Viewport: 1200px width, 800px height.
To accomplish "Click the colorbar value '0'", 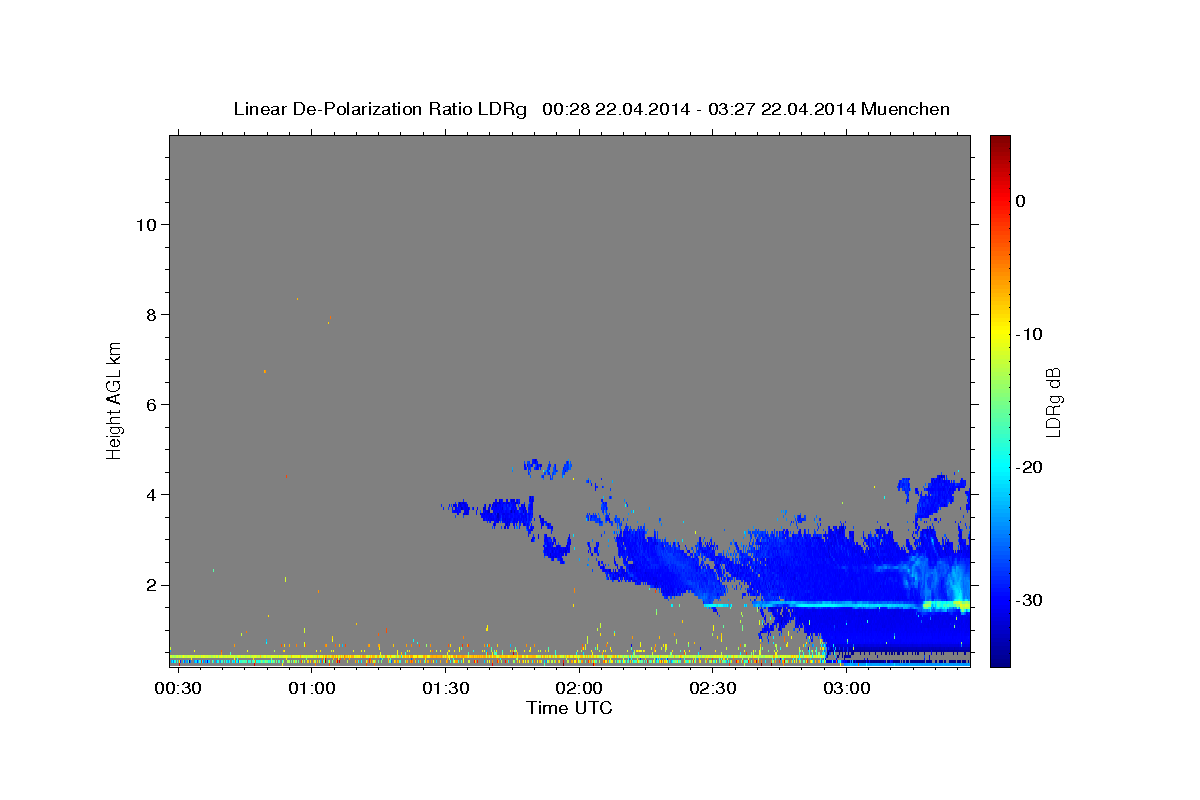I will pos(1020,201).
